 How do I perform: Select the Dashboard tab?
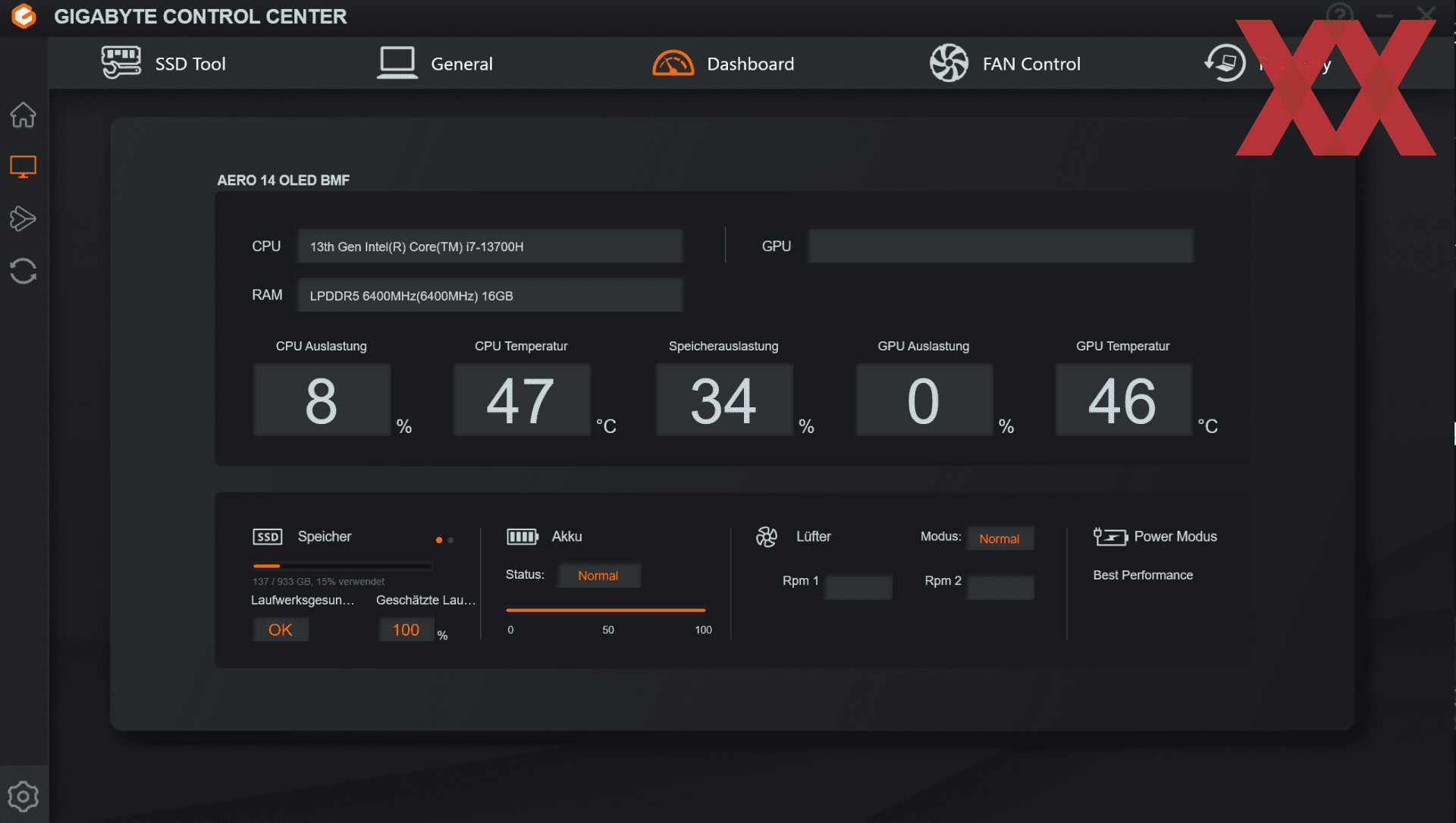(723, 64)
